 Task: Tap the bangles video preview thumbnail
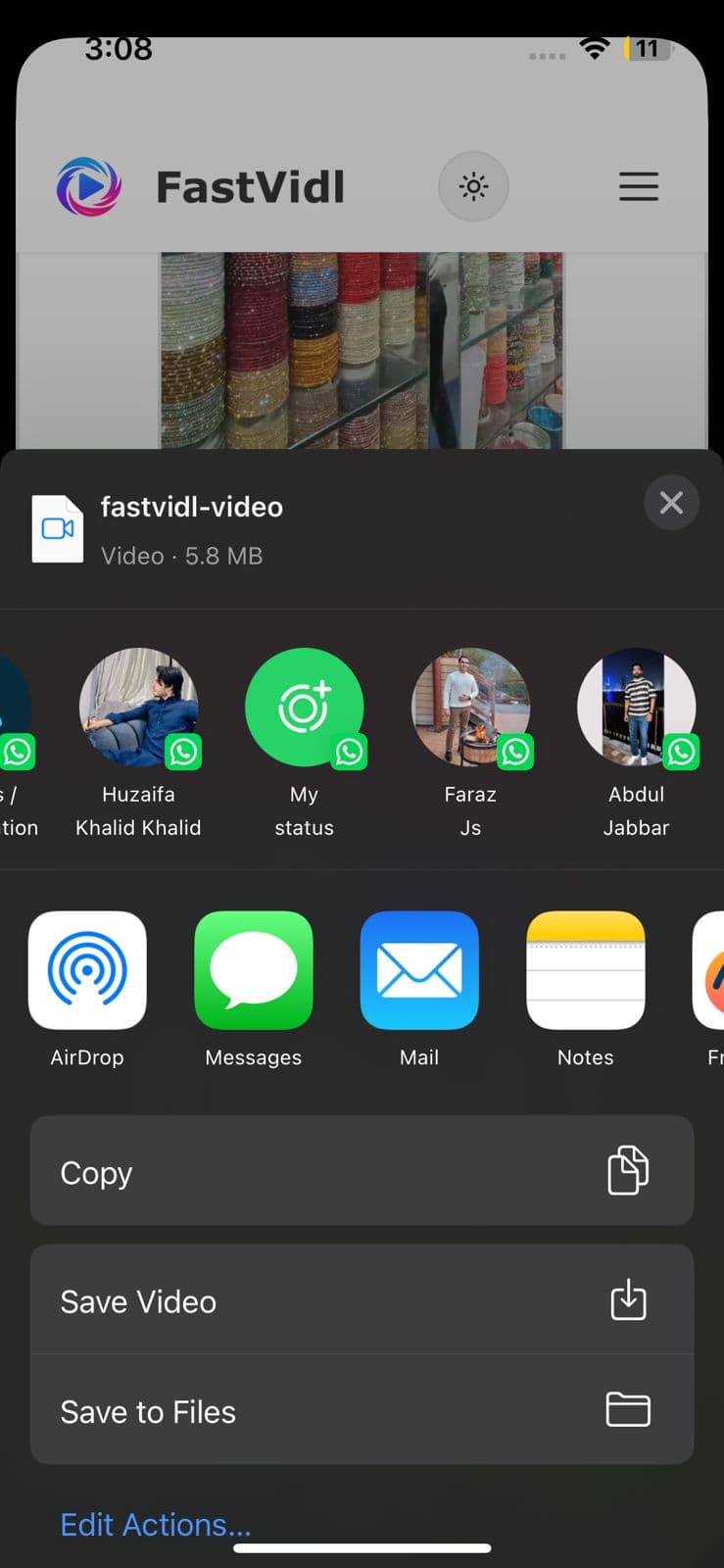[x=362, y=351]
